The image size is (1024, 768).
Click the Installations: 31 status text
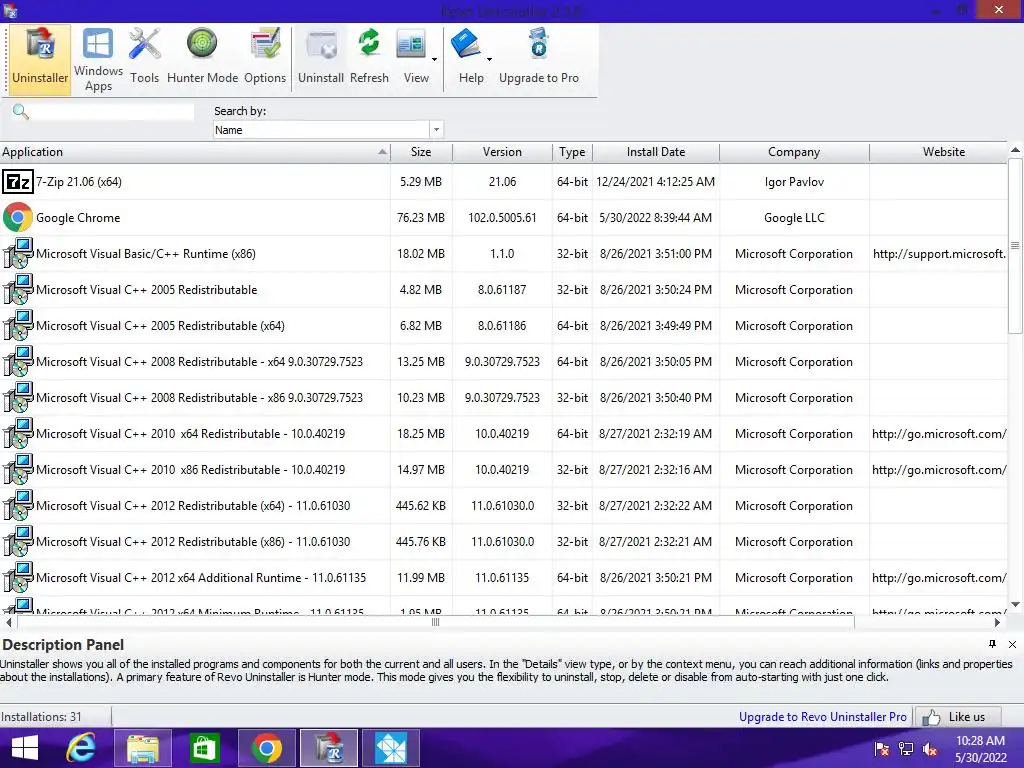41,716
